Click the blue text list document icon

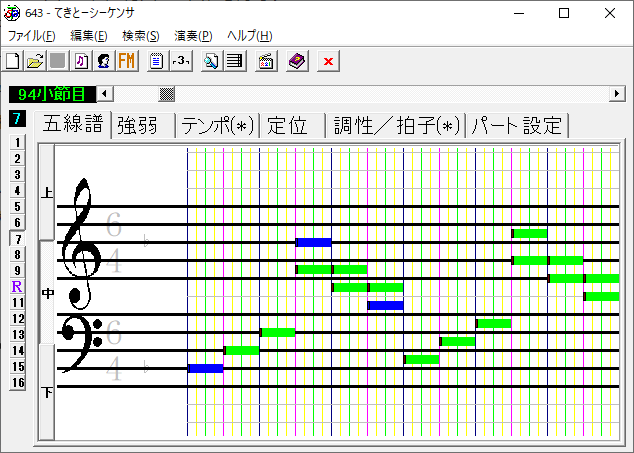tap(156, 61)
